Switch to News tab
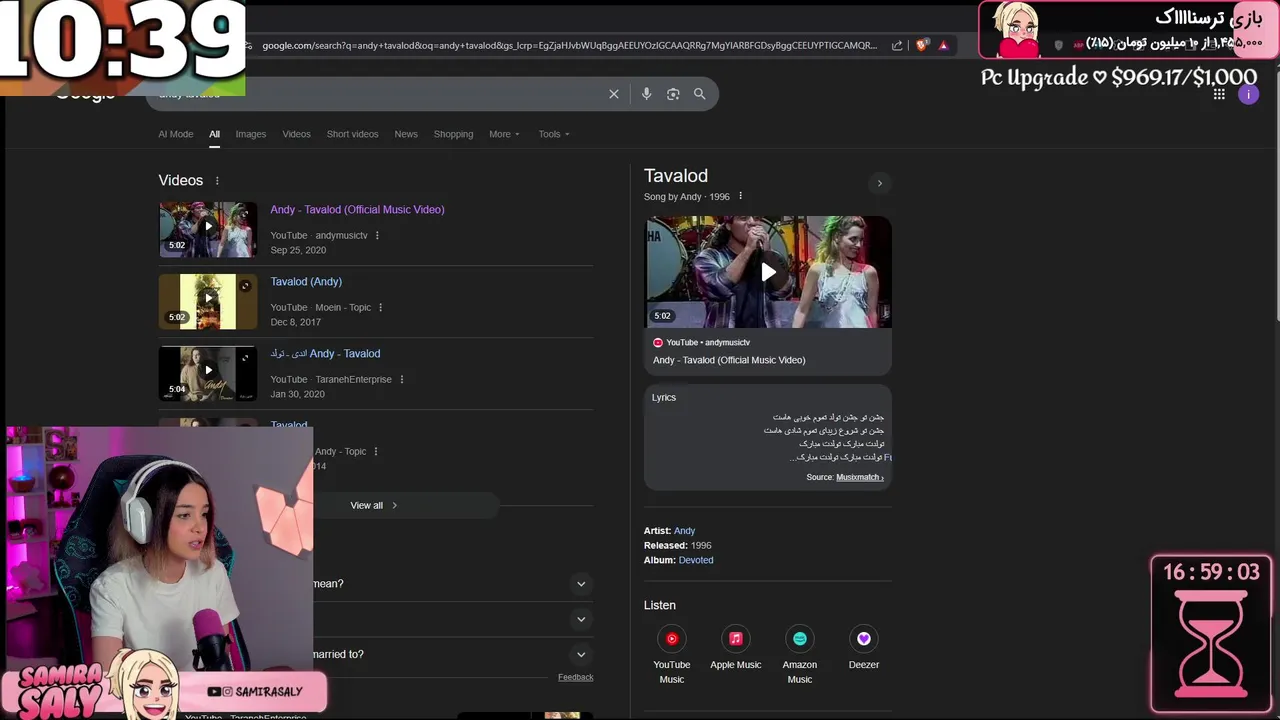The height and width of the screenshot is (720, 1280). click(406, 134)
